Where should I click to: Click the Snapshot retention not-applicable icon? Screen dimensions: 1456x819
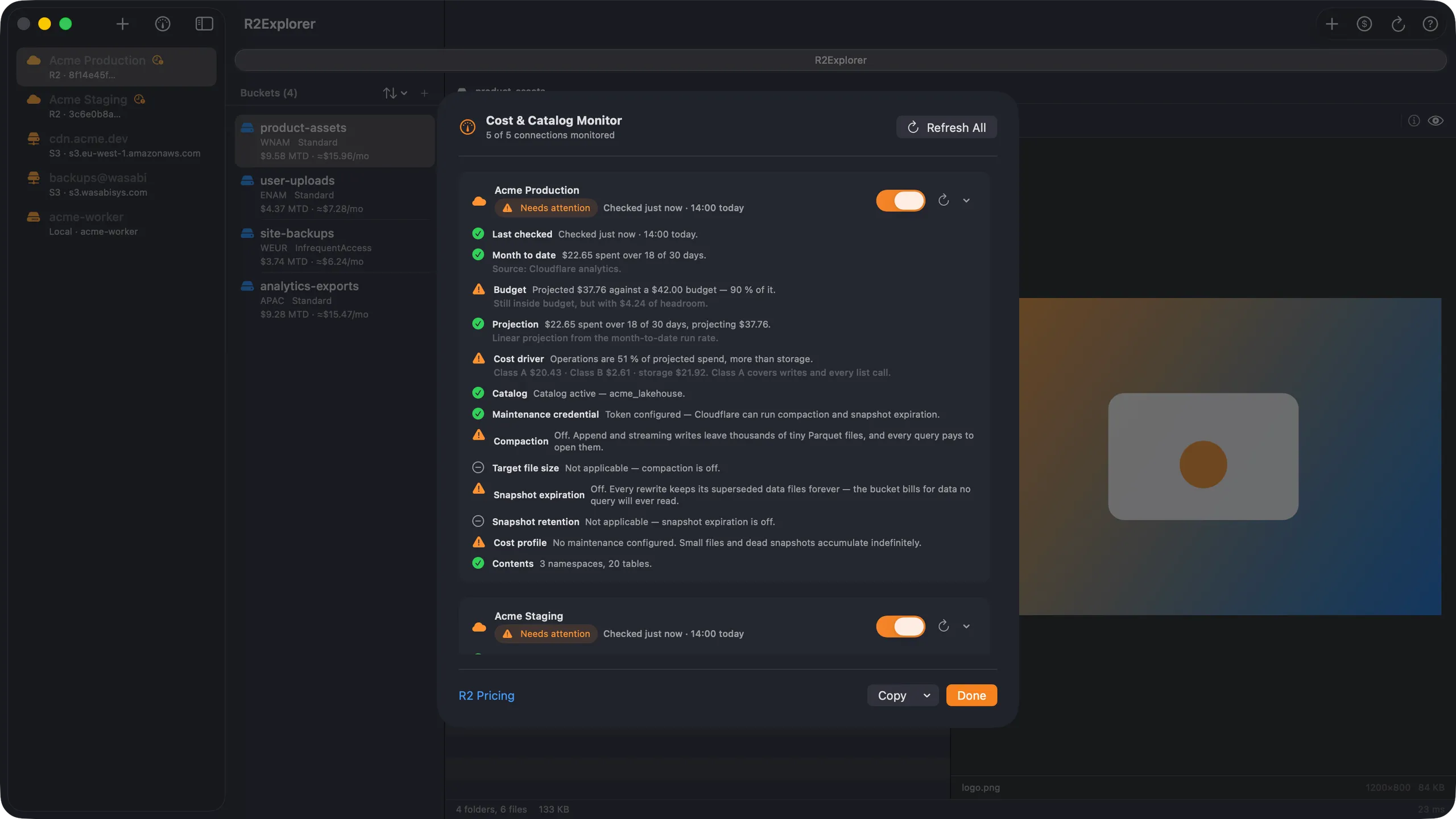(478, 521)
